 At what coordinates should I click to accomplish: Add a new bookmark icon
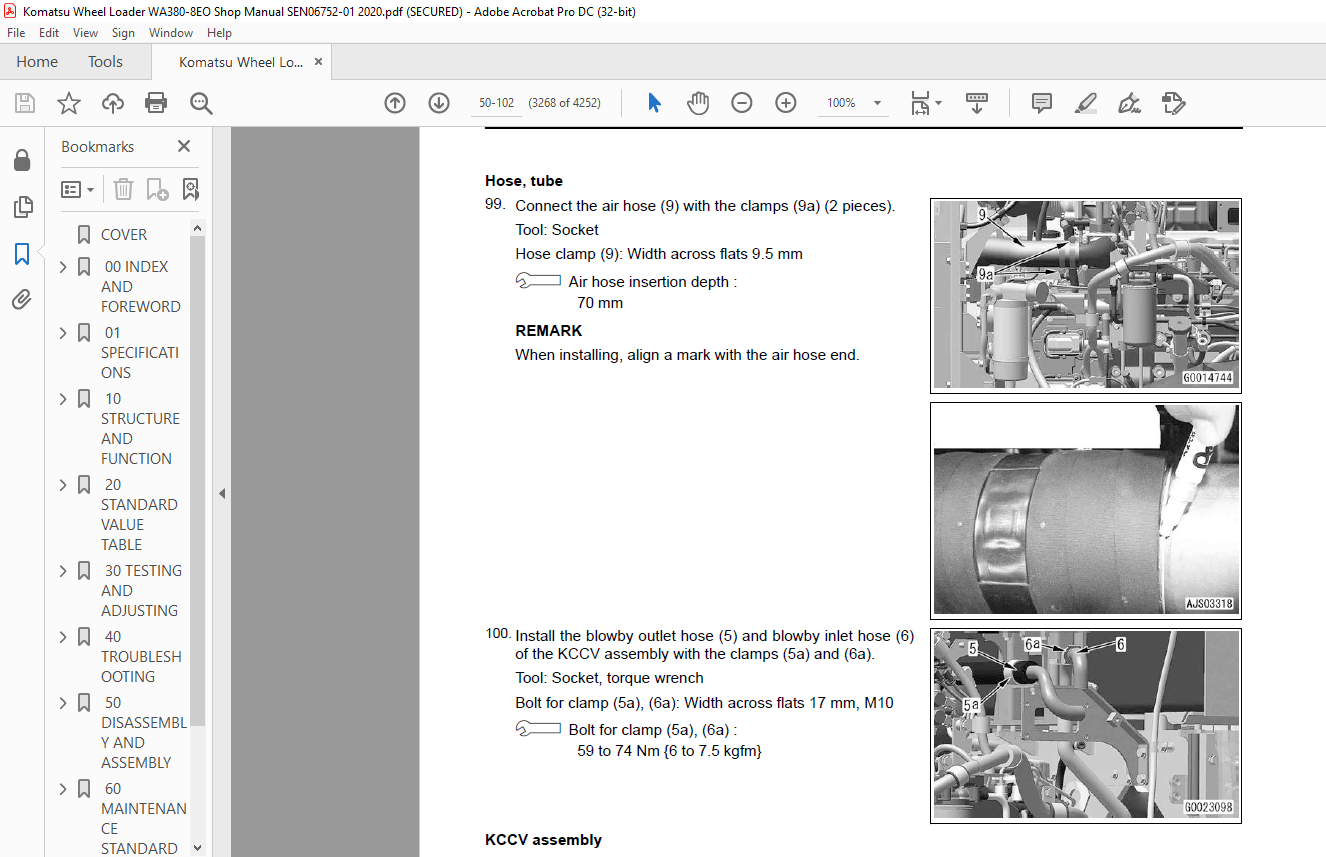157,189
